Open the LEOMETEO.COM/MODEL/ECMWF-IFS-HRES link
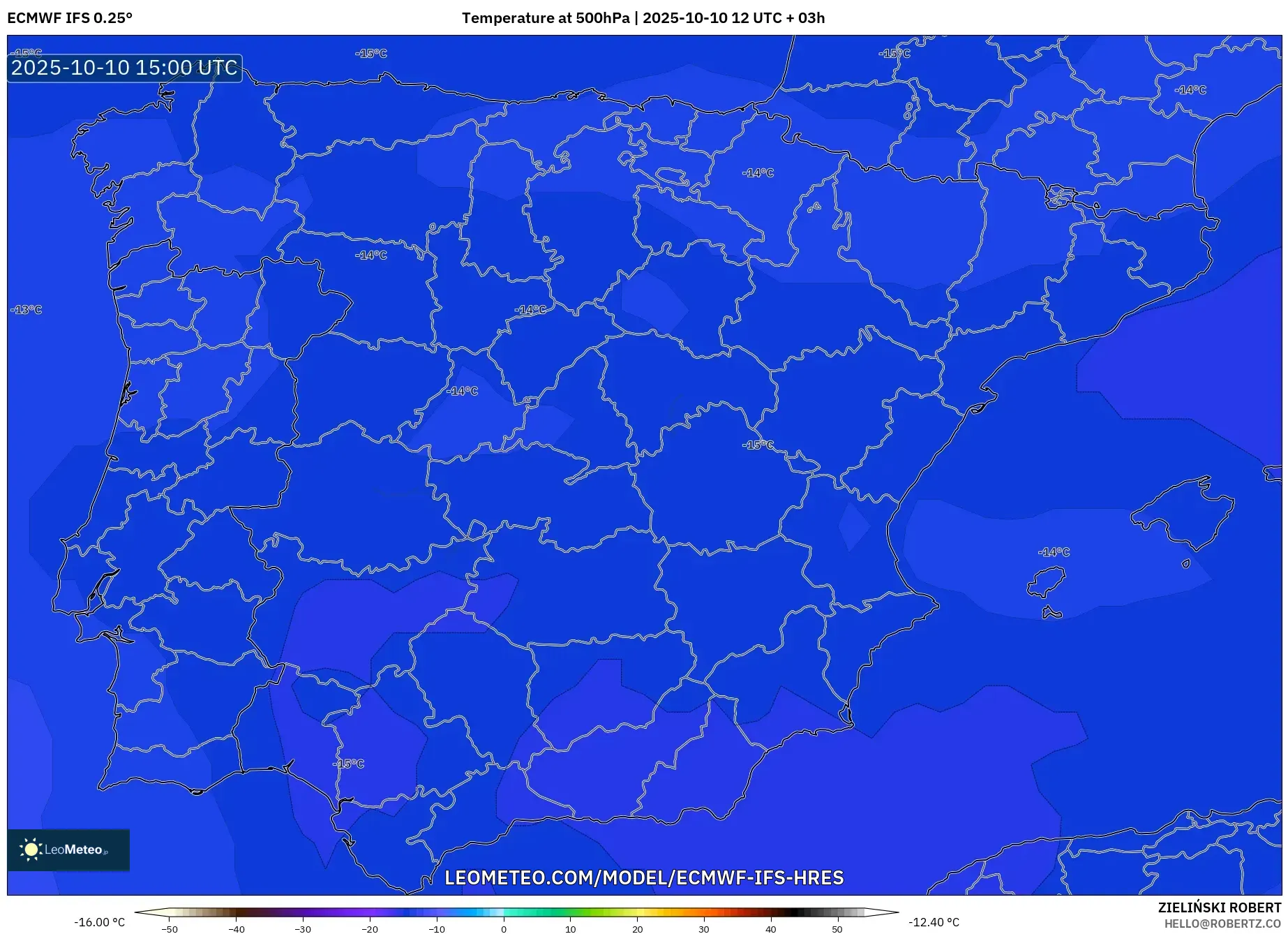The height and width of the screenshot is (934, 1288). pos(644,877)
